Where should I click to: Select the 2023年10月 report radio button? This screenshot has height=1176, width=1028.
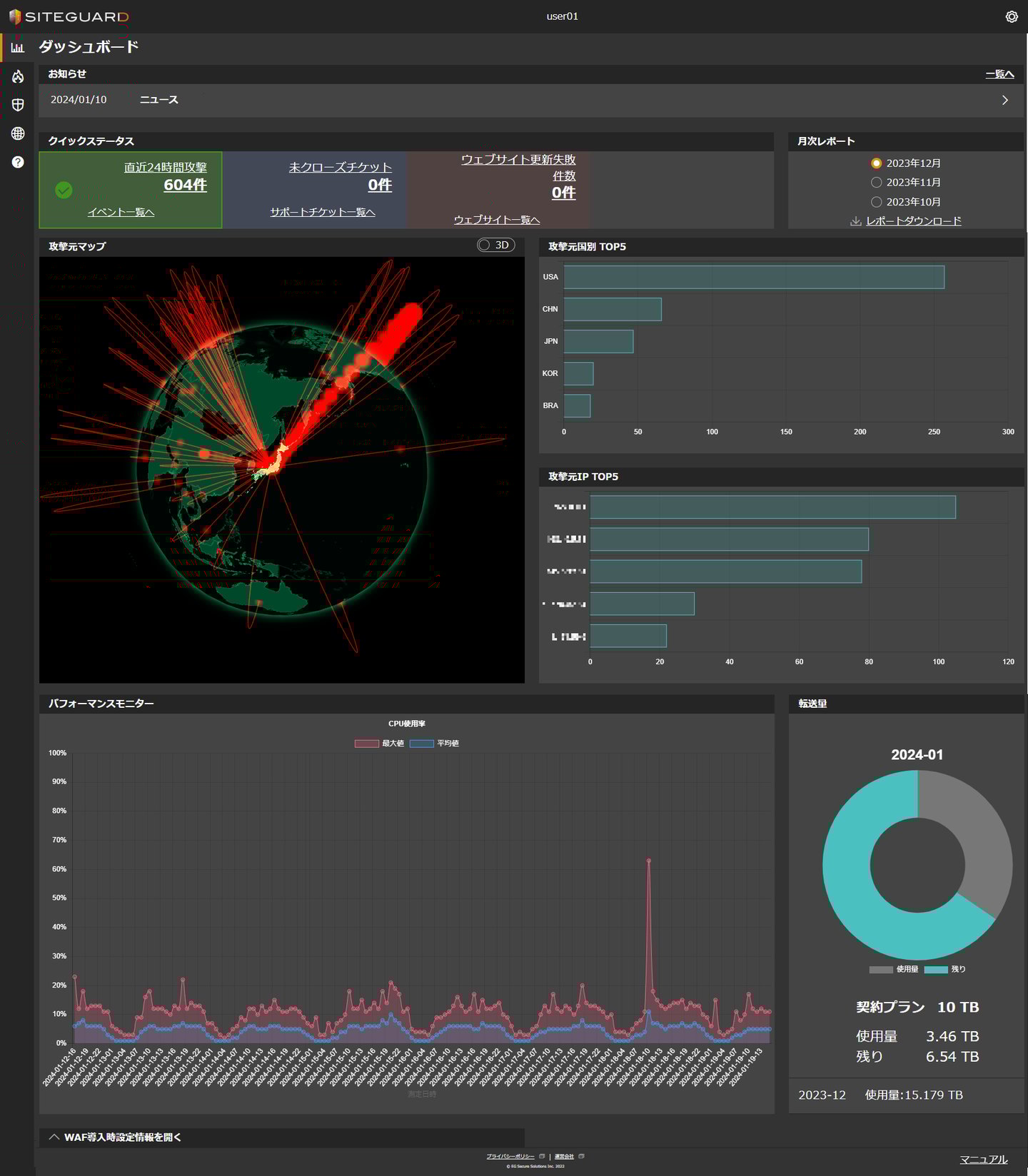click(x=877, y=202)
